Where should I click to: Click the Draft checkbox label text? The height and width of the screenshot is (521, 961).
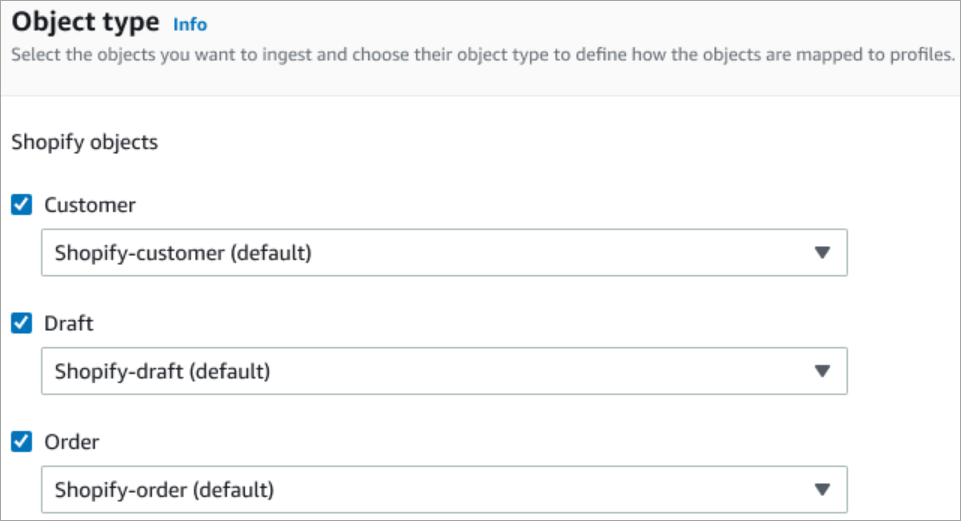click(69, 323)
